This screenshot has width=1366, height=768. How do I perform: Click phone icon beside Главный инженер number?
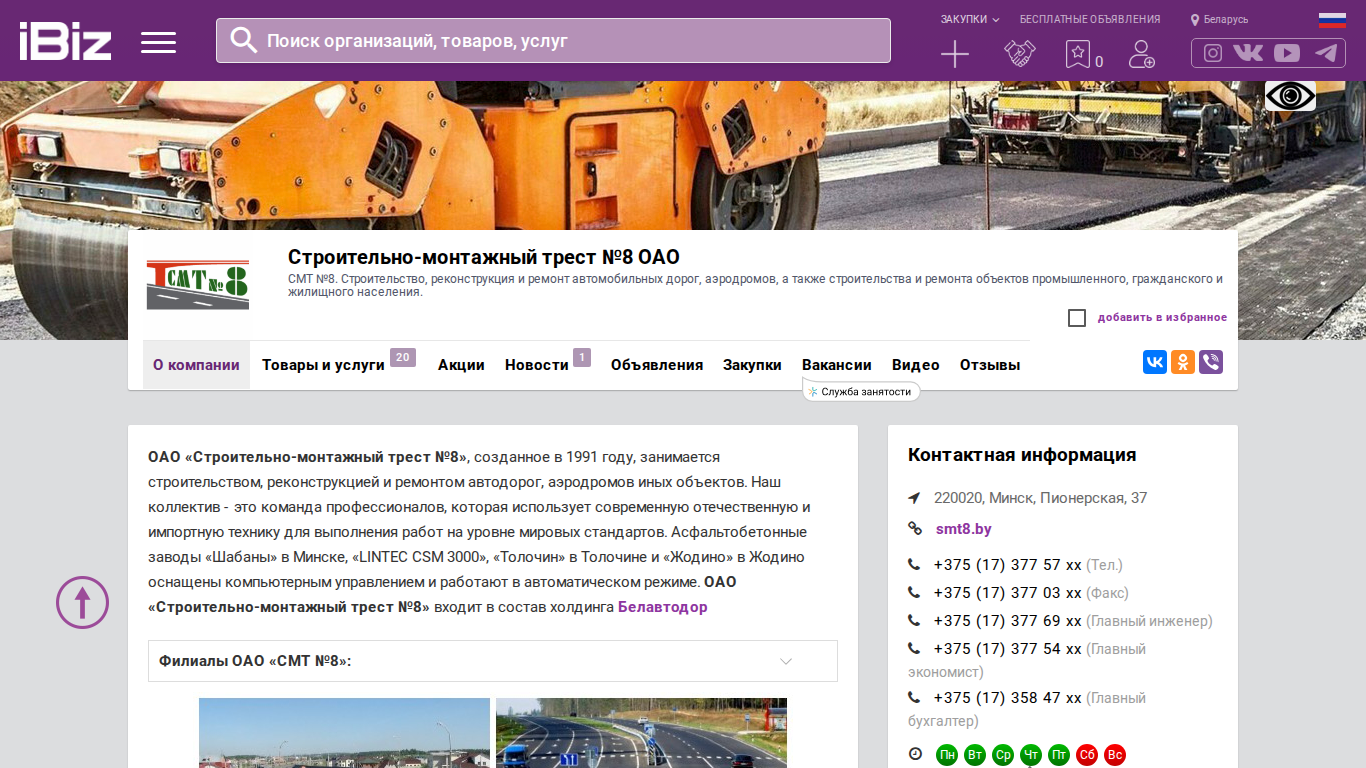pyautogui.click(x=914, y=621)
